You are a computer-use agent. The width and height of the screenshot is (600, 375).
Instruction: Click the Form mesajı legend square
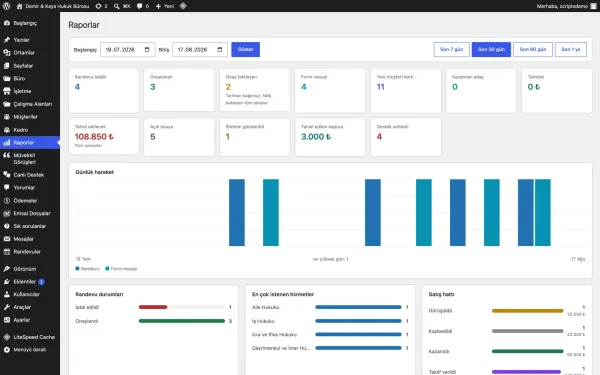tap(107, 269)
